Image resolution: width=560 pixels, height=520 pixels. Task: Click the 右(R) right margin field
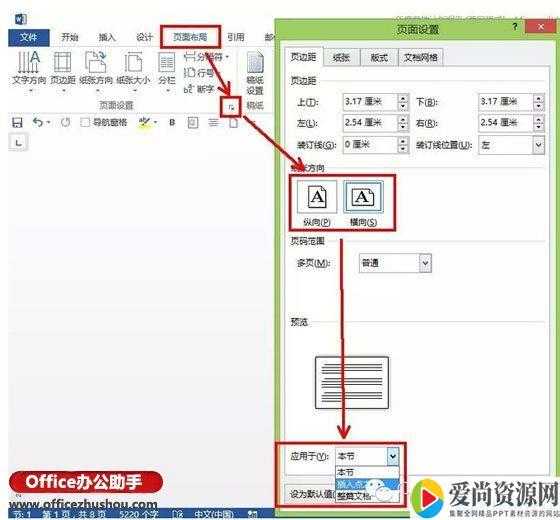pyautogui.click(x=506, y=123)
